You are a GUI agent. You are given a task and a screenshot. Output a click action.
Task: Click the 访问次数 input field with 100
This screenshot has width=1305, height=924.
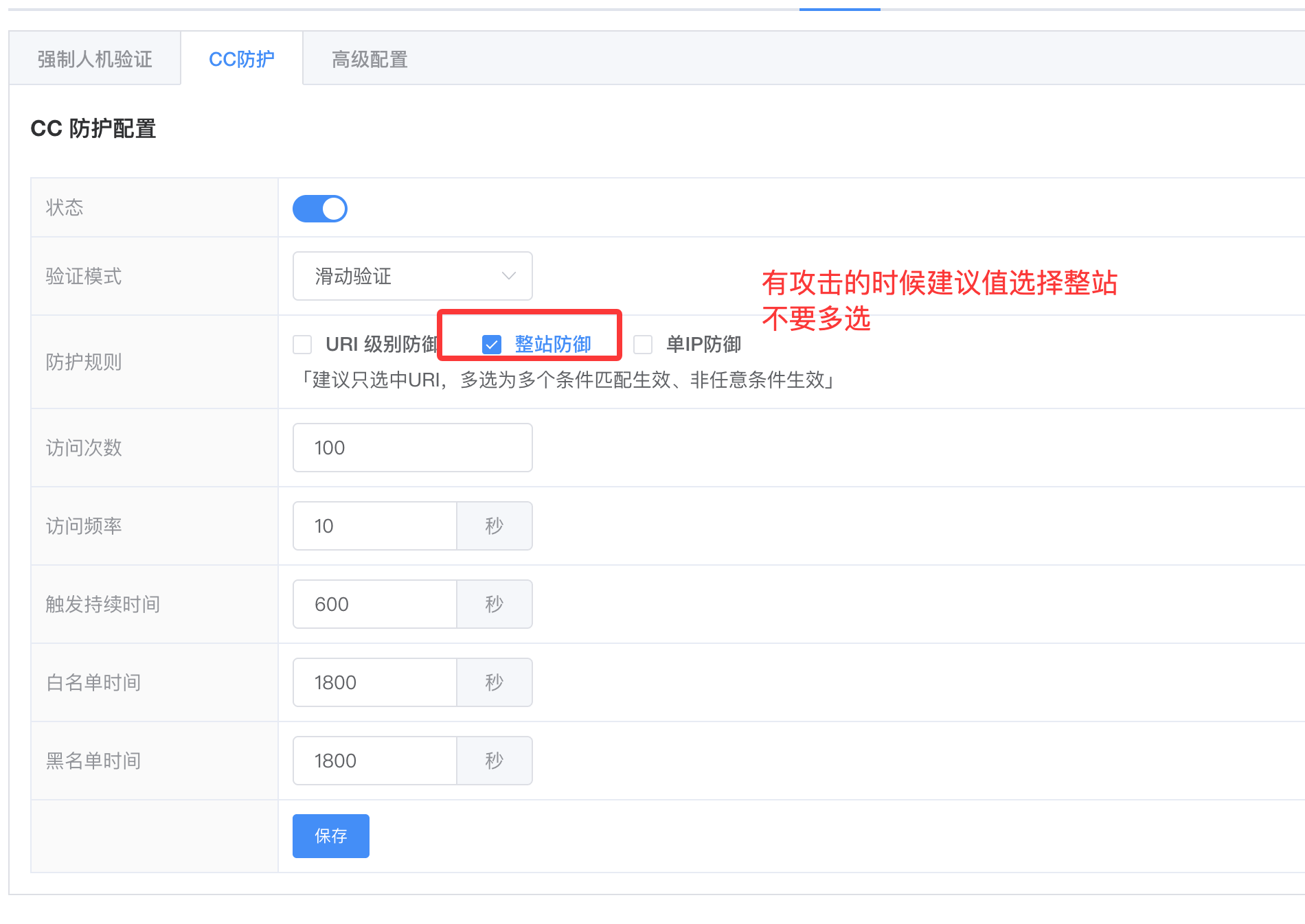coord(412,448)
